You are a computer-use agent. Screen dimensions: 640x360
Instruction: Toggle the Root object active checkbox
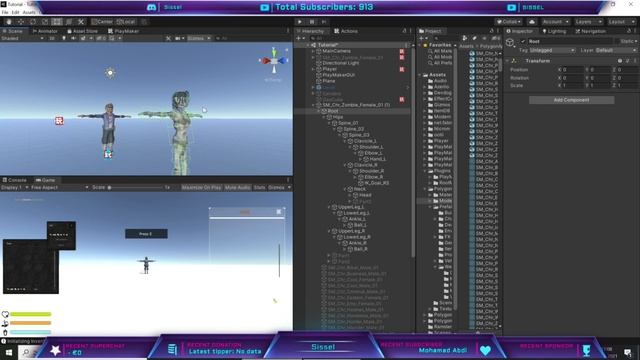523,41
